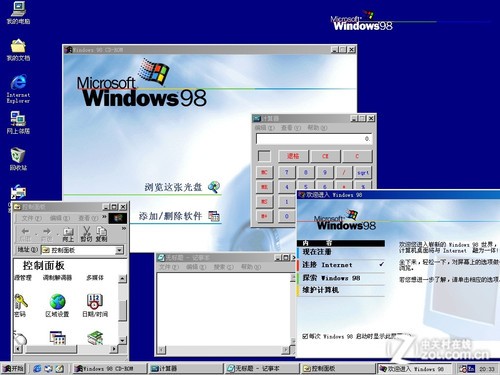Screen dimensions: 500x375
Task: Click Calculator CE button
Action: pos(325,156)
